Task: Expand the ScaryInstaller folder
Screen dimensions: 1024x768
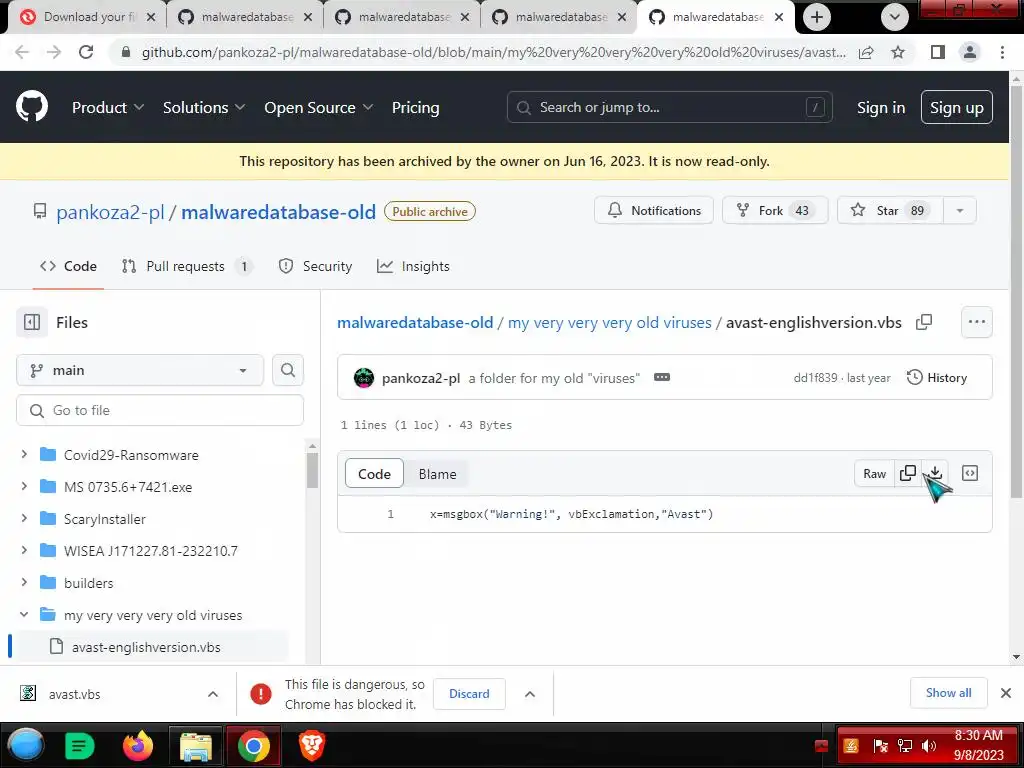Action: 24,518
